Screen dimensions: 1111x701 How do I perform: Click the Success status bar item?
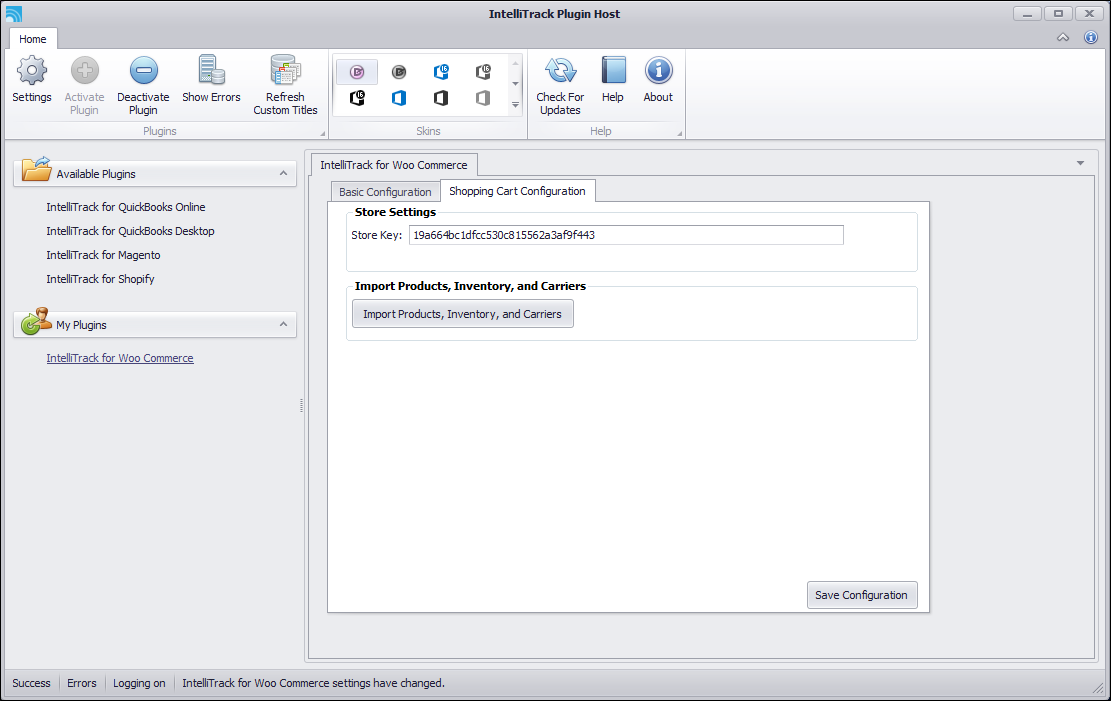[31, 683]
